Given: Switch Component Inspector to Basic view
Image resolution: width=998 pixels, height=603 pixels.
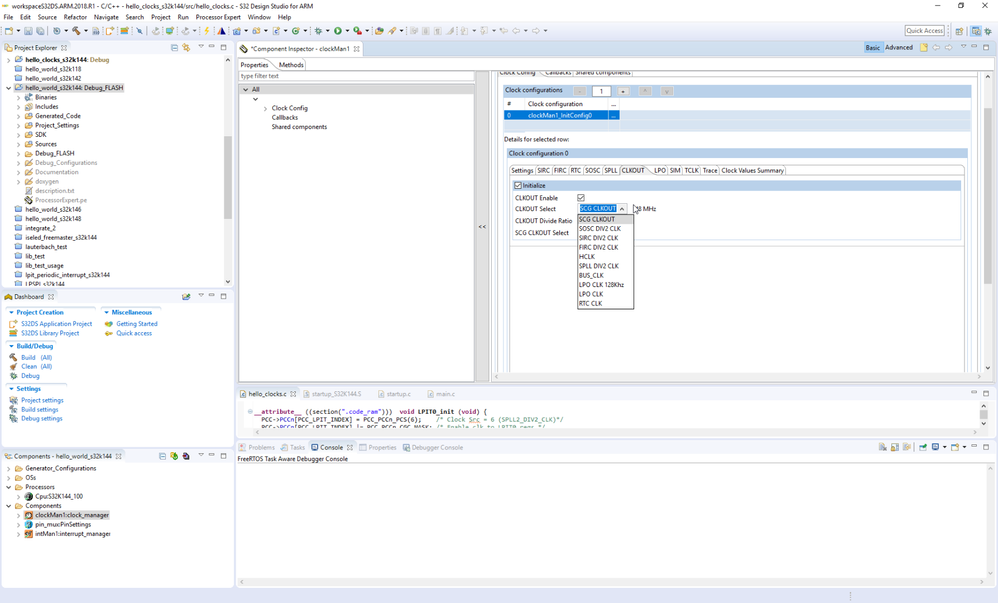Looking at the screenshot, I should (873, 47).
